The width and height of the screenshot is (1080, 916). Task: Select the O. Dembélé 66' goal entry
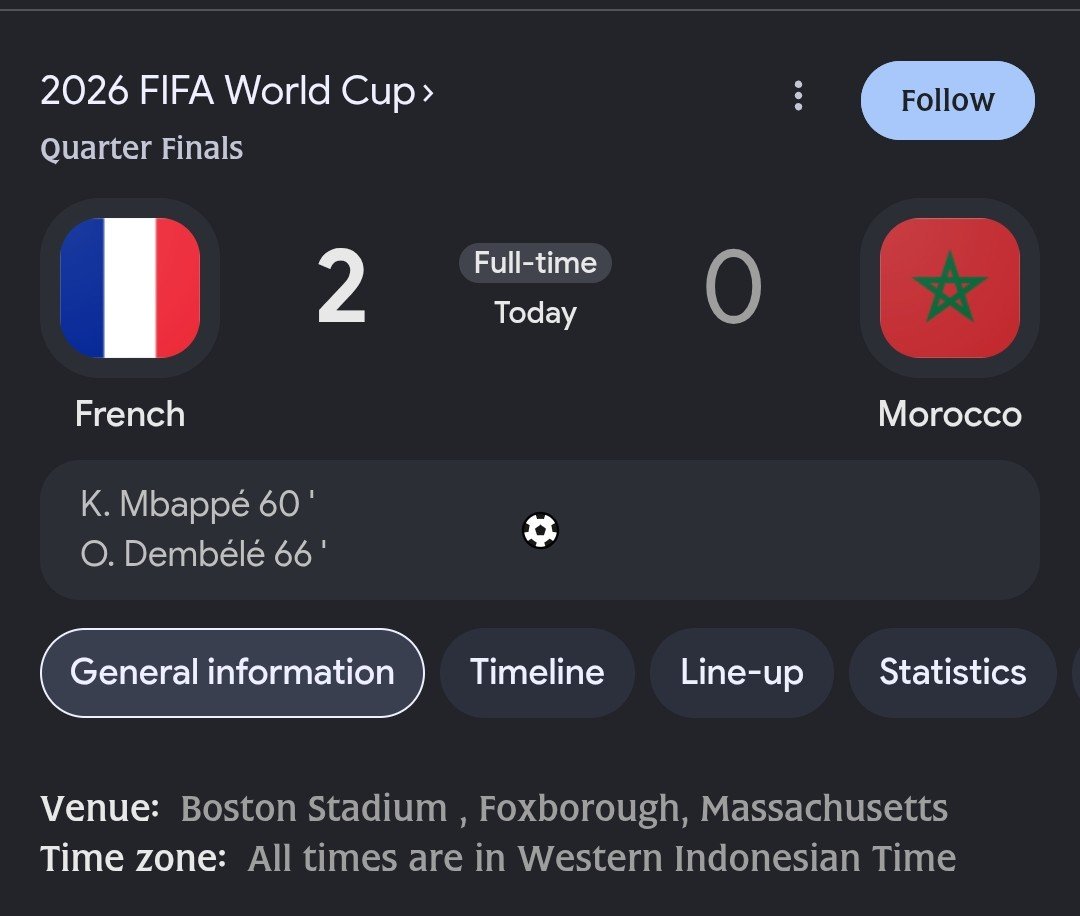point(203,554)
